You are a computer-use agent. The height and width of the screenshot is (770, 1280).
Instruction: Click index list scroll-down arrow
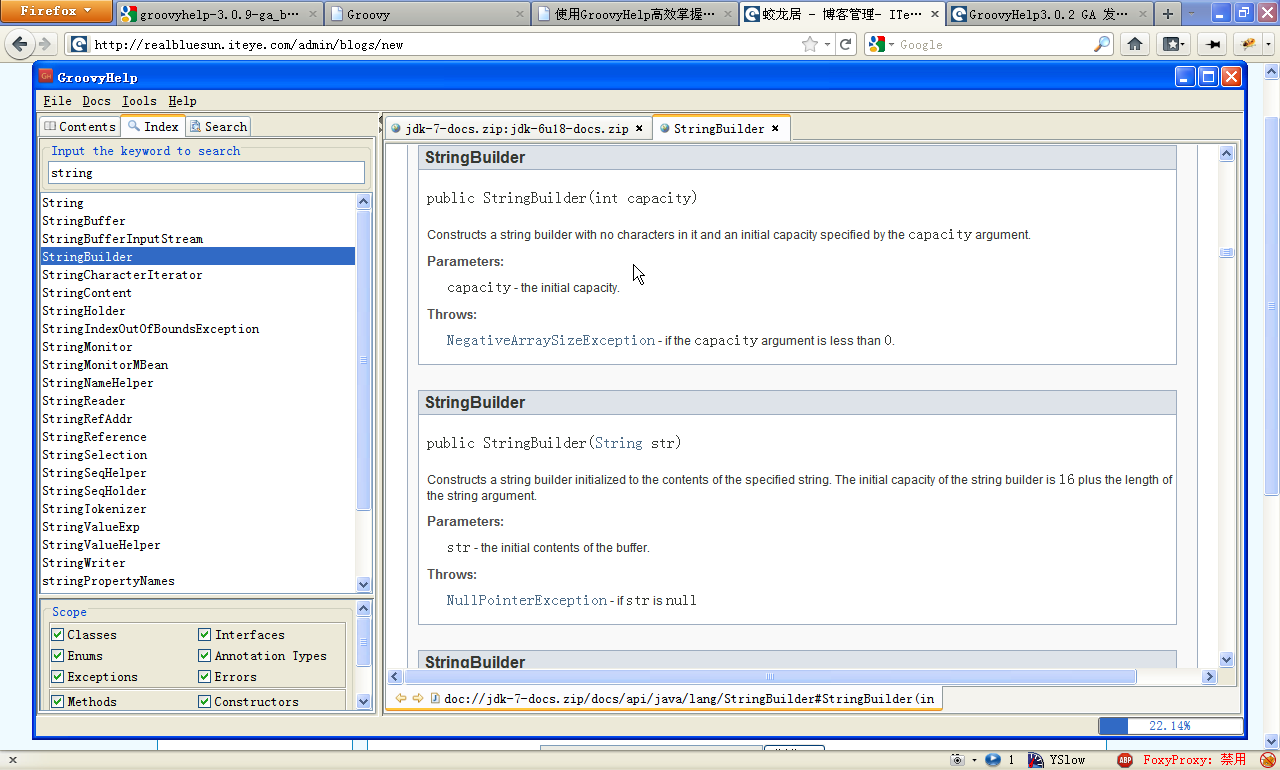(x=363, y=584)
